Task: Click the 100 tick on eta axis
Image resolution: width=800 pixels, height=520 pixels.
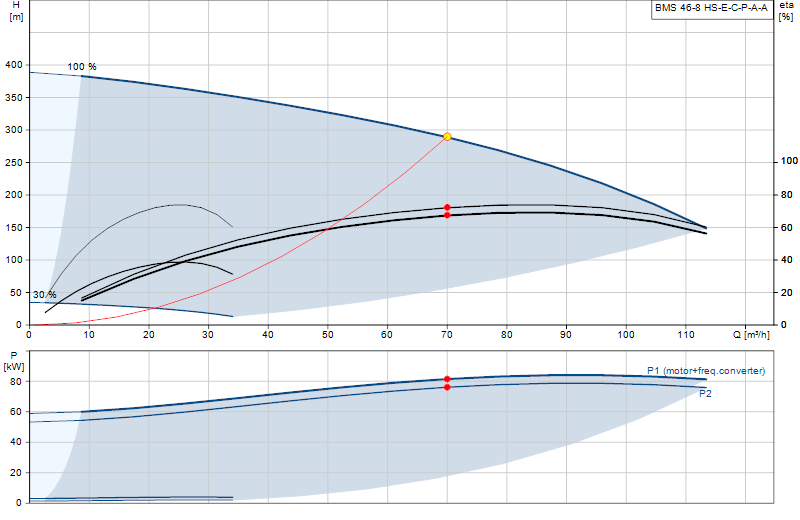Action: pyautogui.click(x=789, y=161)
